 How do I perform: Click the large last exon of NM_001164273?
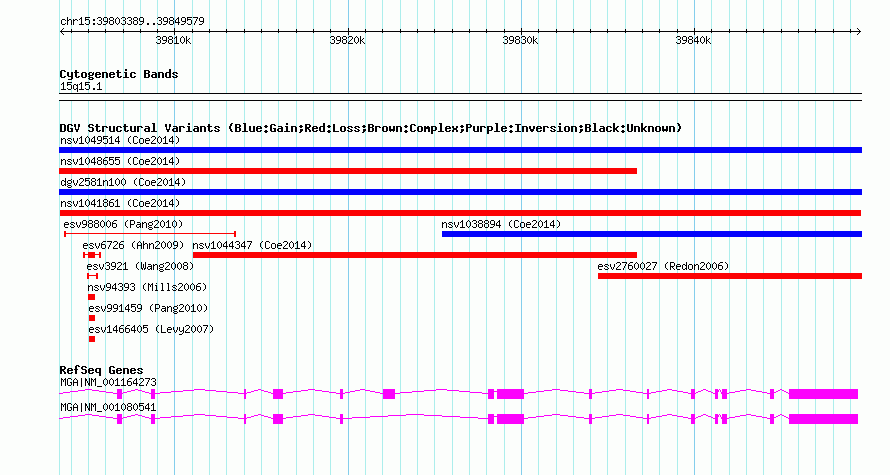tap(823, 394)
